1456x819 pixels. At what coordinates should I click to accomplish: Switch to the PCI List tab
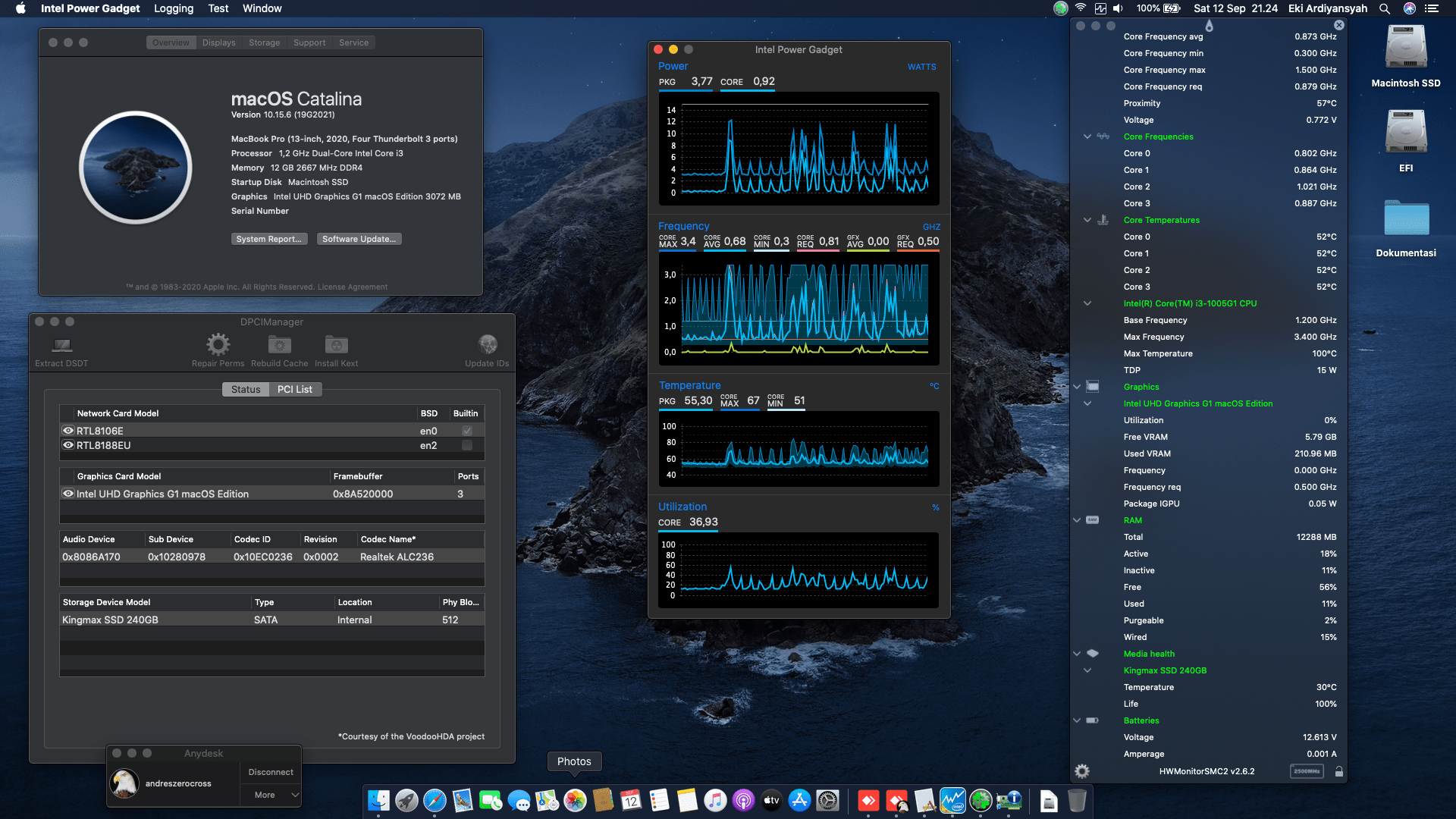click(x=296, y=389)
